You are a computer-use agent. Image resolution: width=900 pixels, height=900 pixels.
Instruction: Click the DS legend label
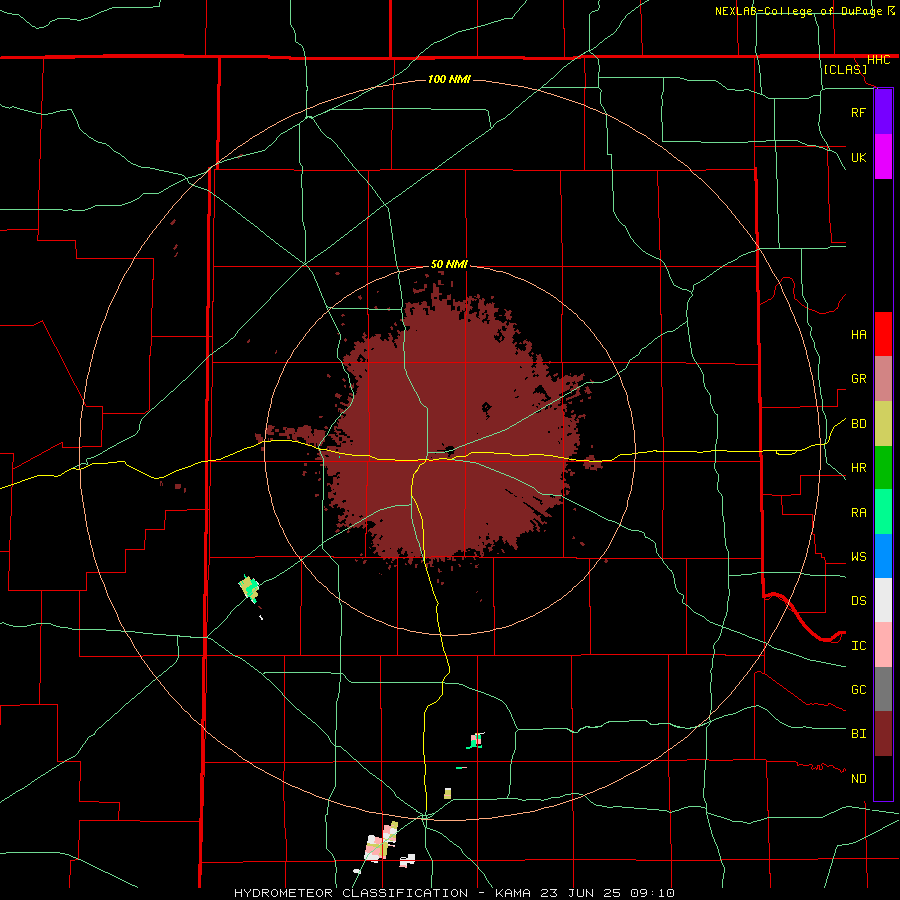[x=858, y=601]
